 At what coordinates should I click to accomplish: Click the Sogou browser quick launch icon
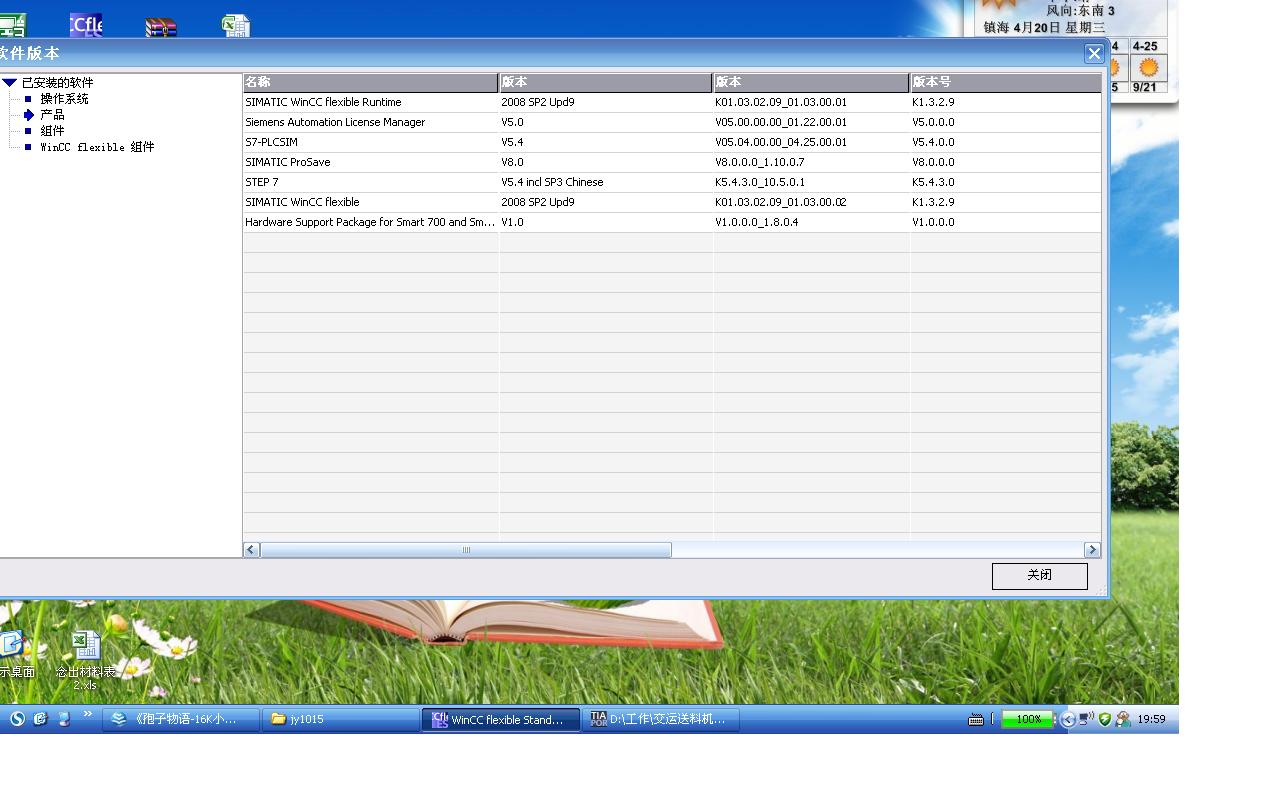17,718
